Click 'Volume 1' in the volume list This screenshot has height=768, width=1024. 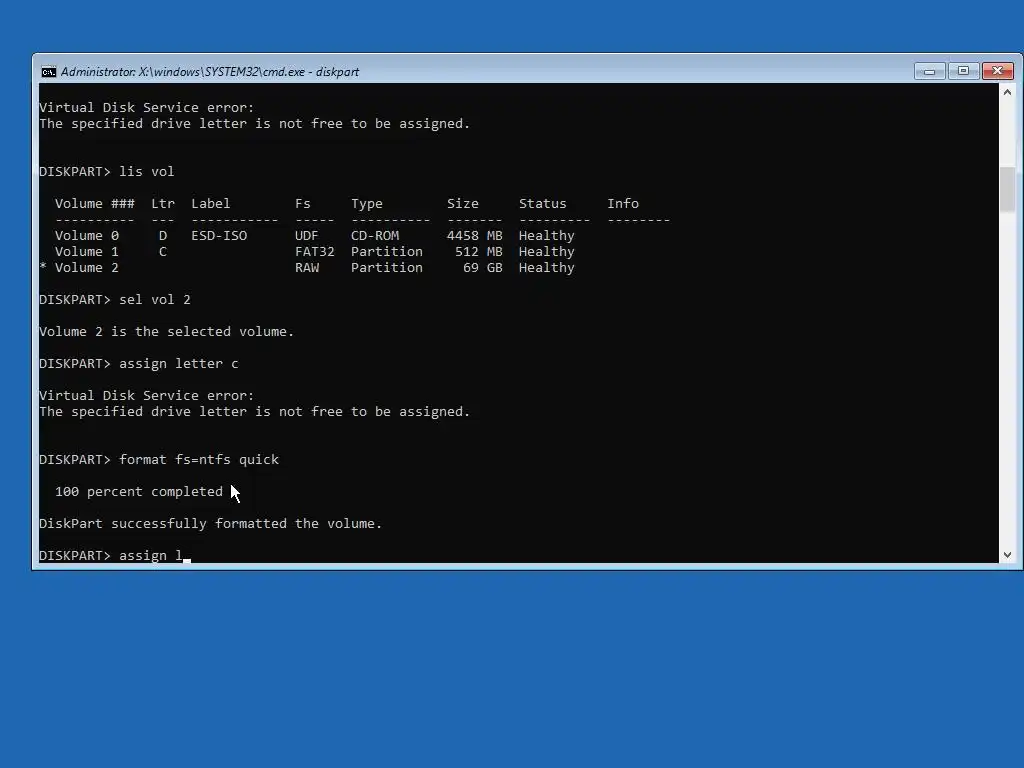87,251
